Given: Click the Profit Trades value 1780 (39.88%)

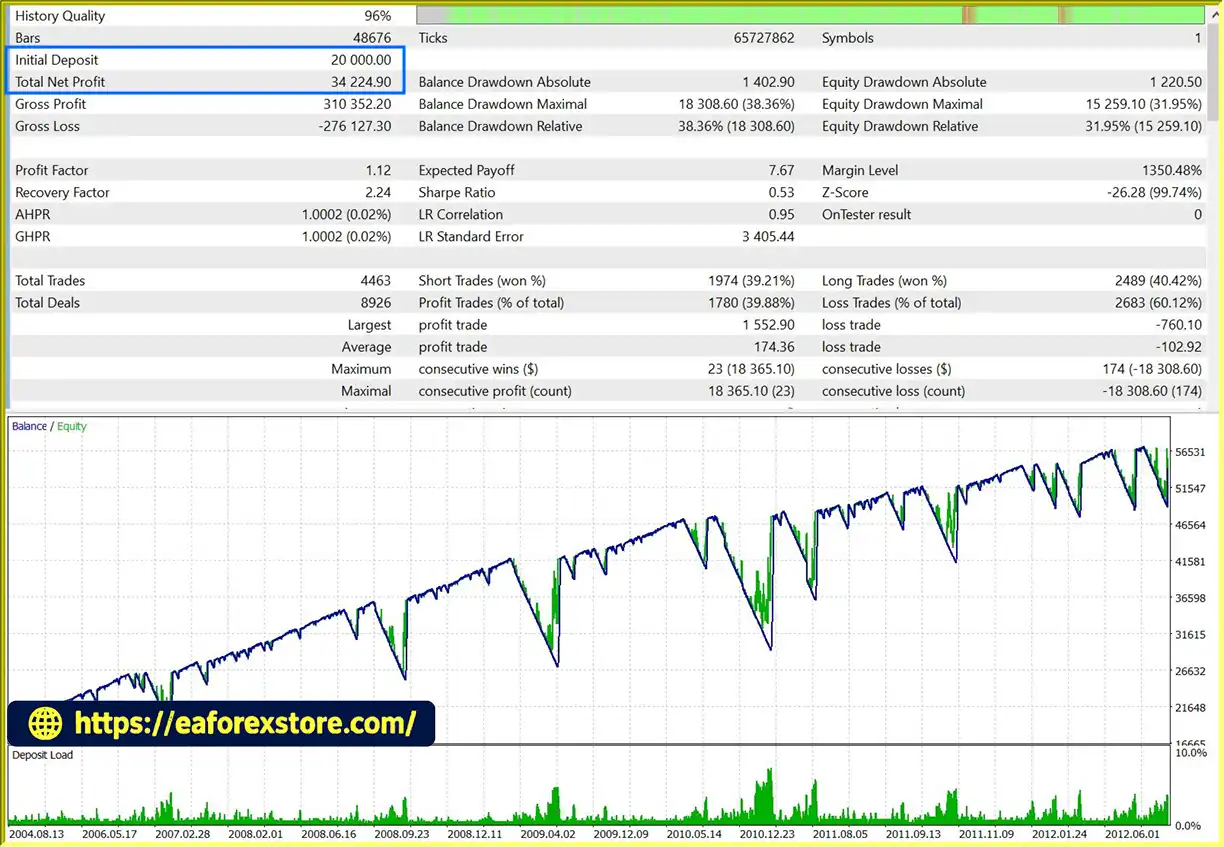Looking at the screenshot, I should [x=751, y=302].
